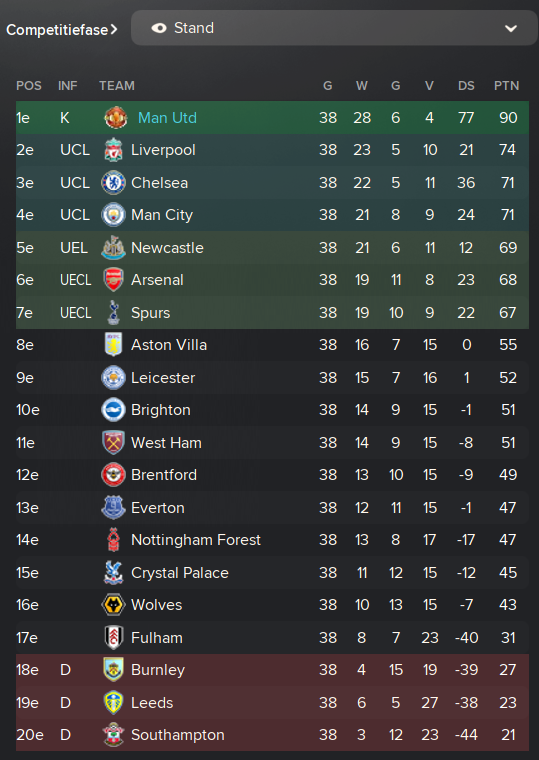Sort standings by POS column header

(29, 86)
